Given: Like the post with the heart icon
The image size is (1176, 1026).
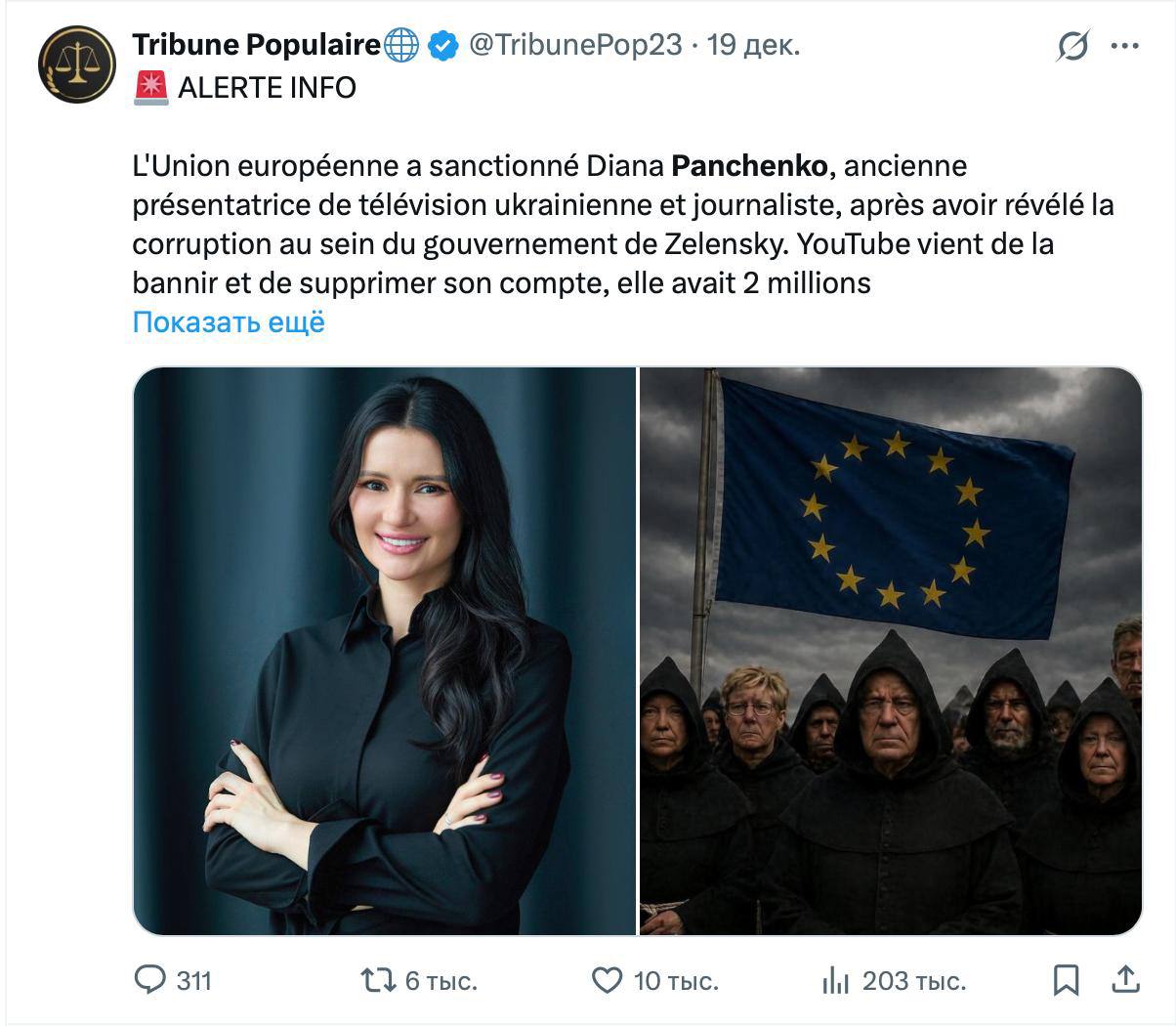Looking at the screenshot, I should [x=608, y=979].
